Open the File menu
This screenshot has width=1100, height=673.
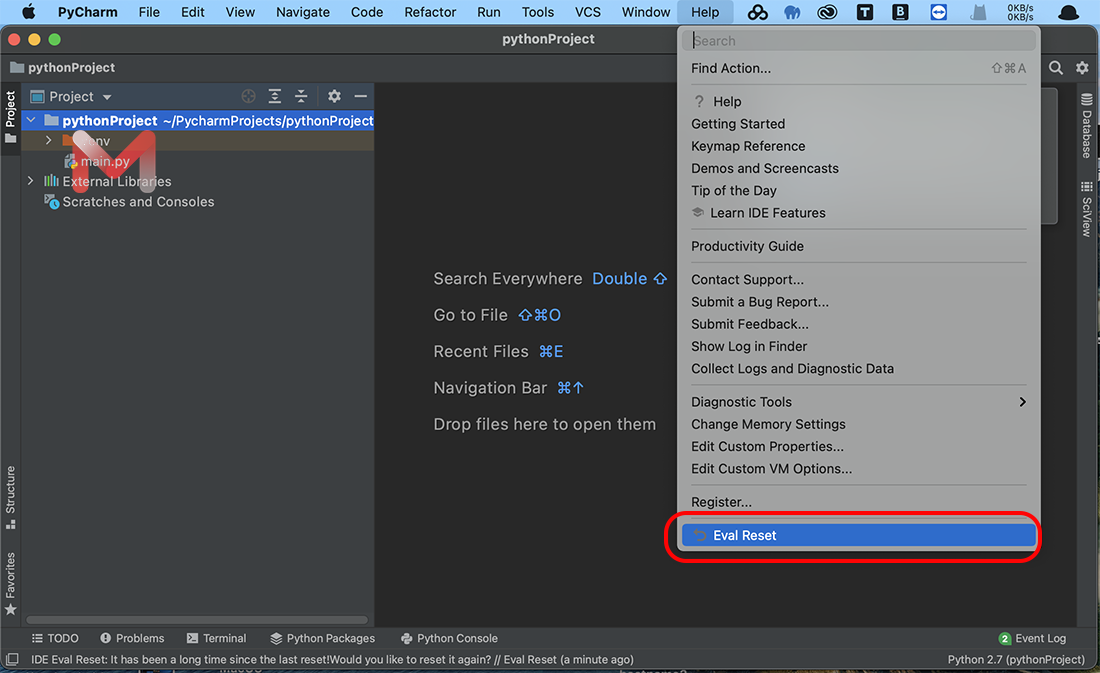click(149, 12)
